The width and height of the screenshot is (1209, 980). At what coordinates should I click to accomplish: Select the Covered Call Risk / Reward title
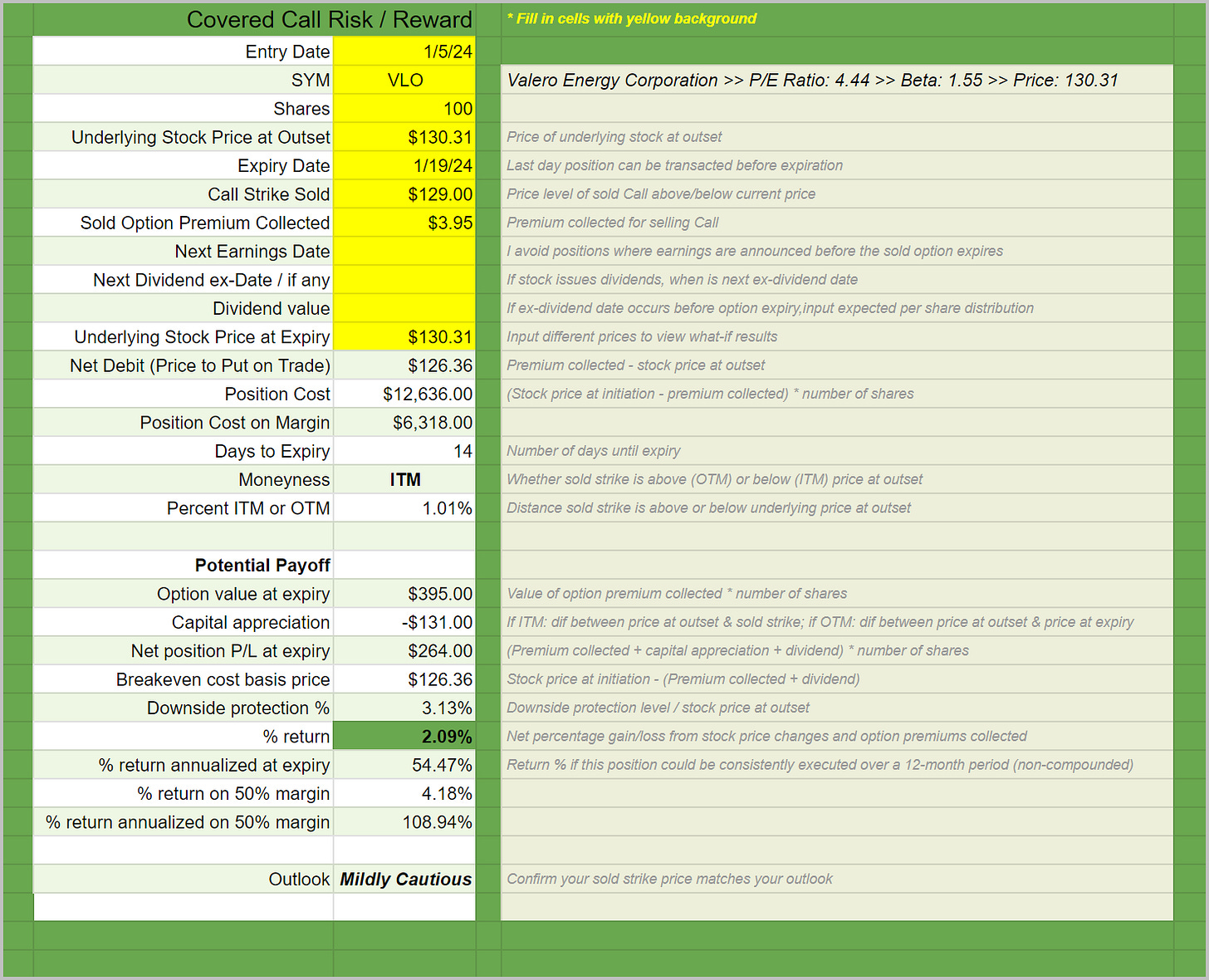click(x=329, y=19)
